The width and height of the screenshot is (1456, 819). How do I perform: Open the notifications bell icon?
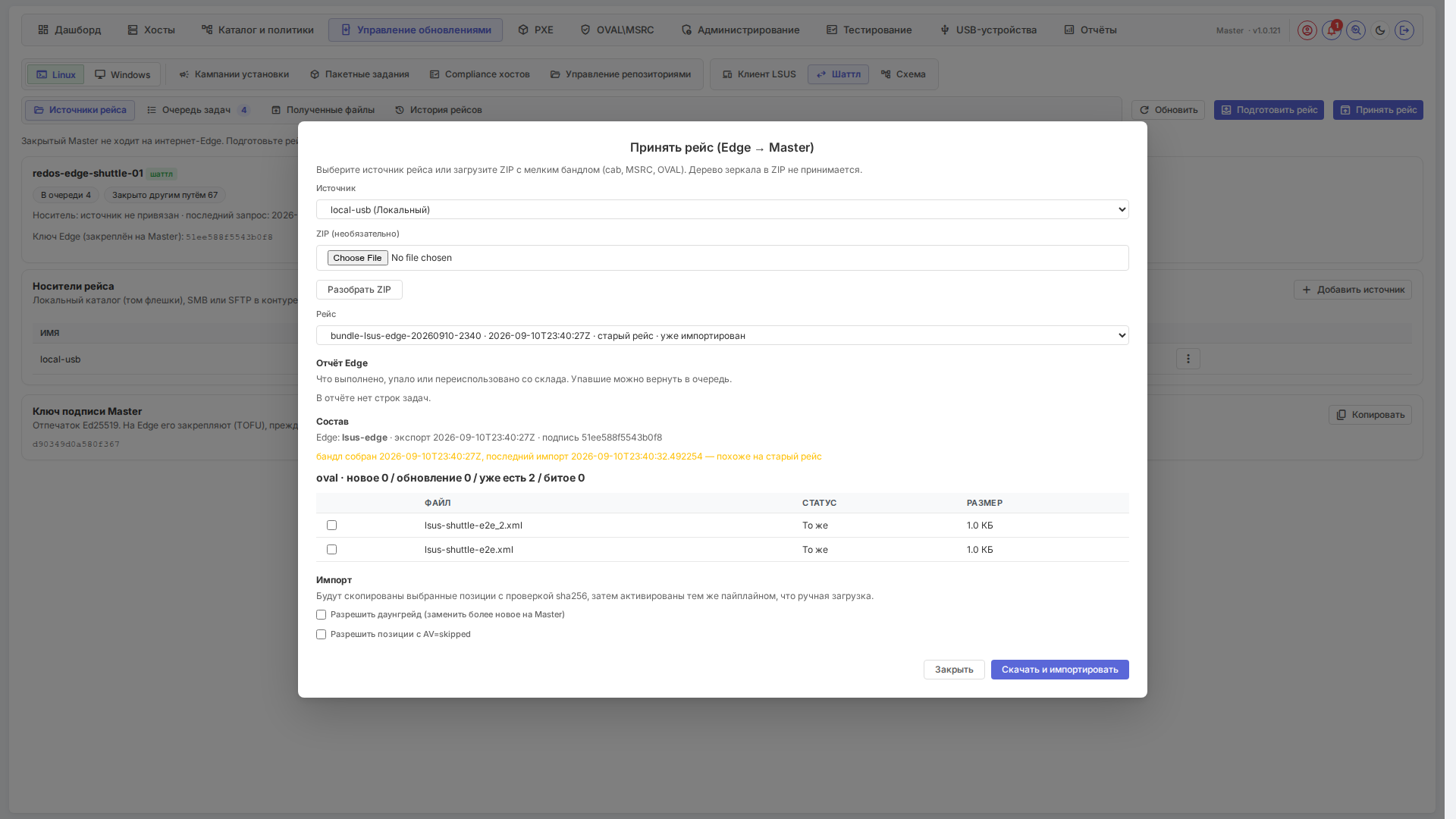tap(1331, 30)
